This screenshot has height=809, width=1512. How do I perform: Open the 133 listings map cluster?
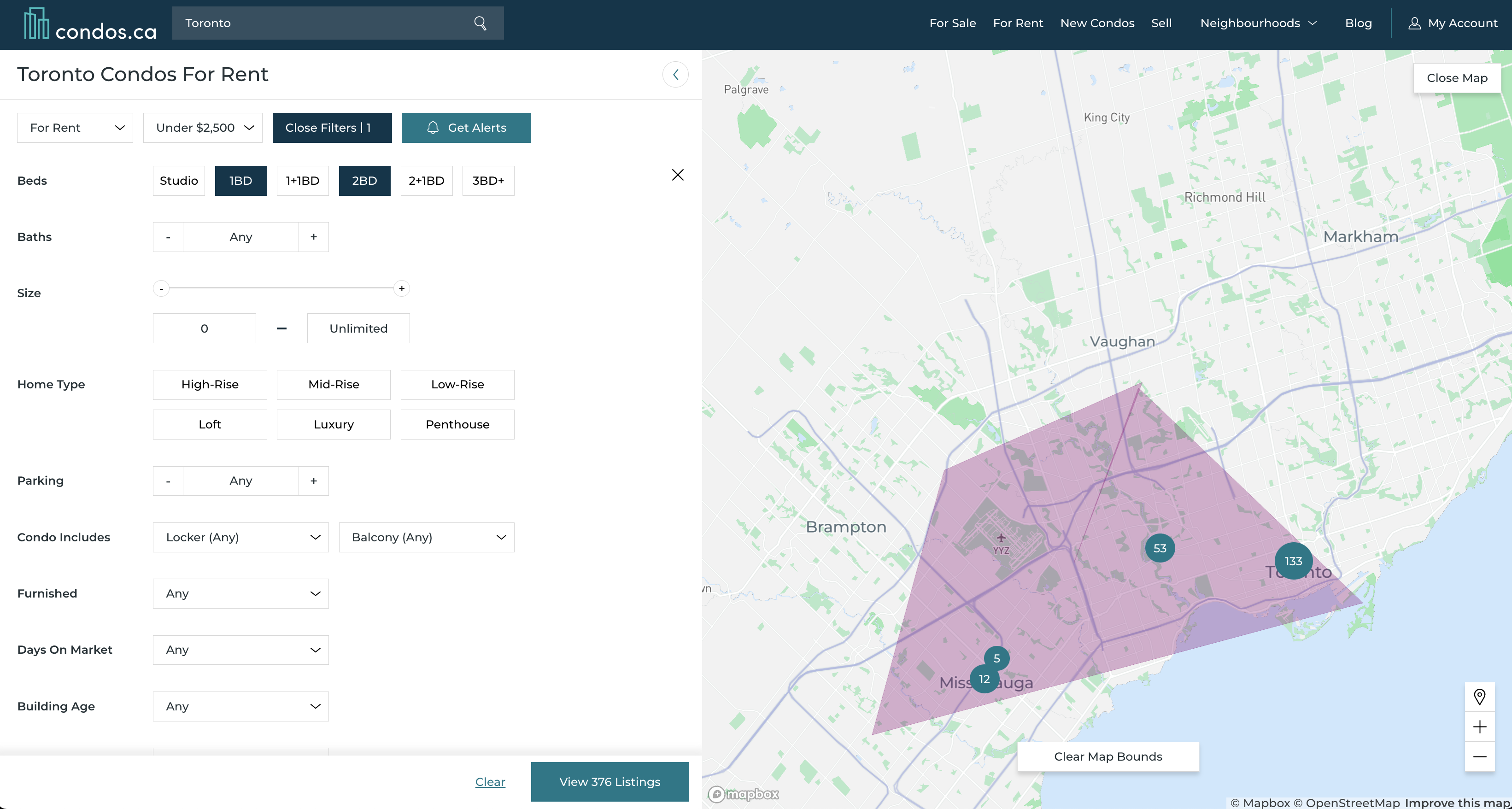coord(1293,561)
